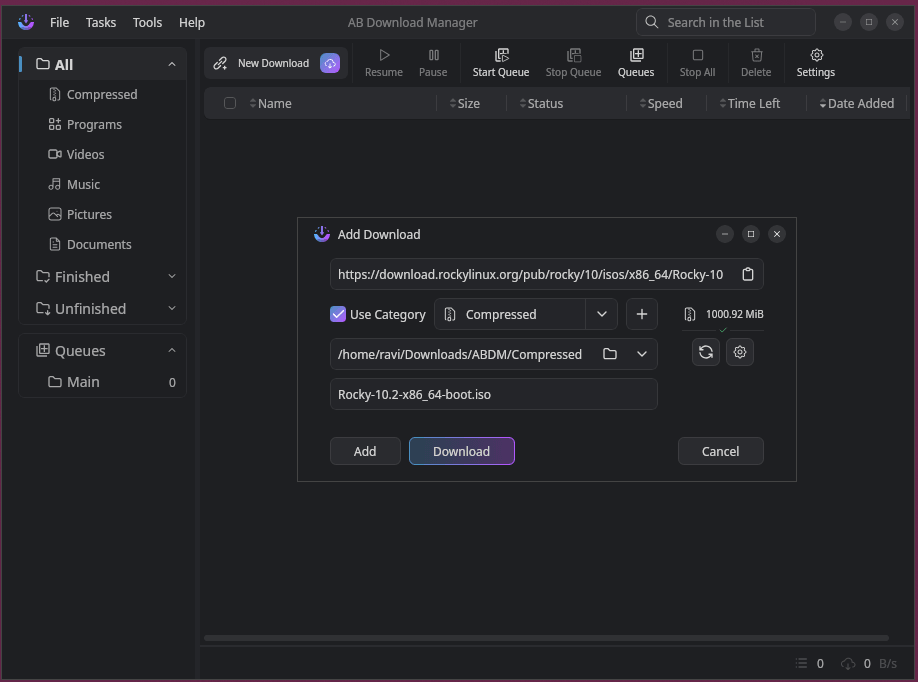Click the purple cloud download icon
The height and width of the screenshot is (682, 918).
pos(330,63)
